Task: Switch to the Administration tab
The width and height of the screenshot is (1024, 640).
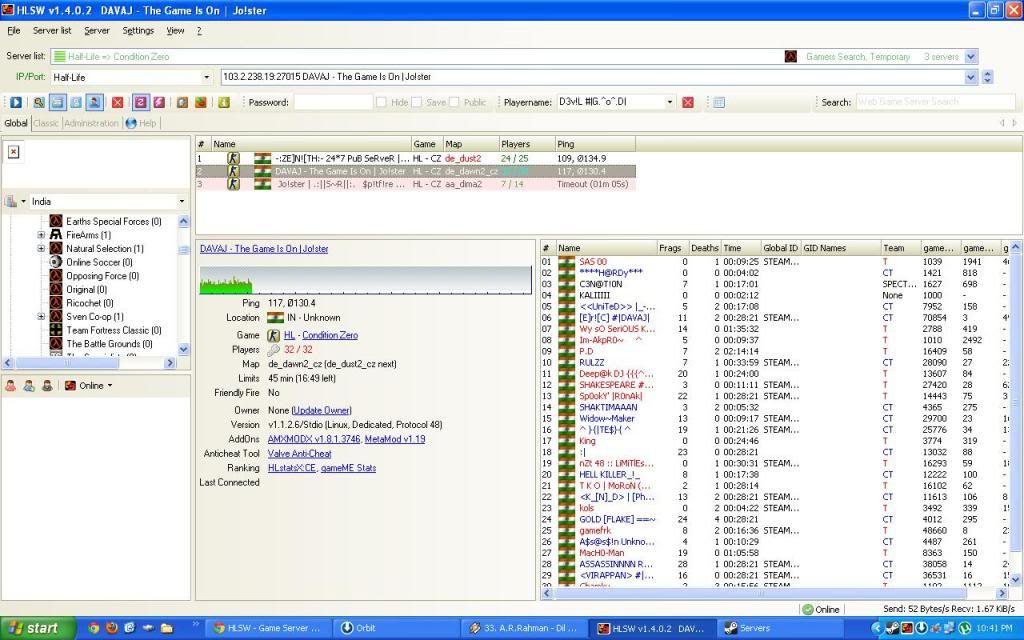Action: pos(91,123)
